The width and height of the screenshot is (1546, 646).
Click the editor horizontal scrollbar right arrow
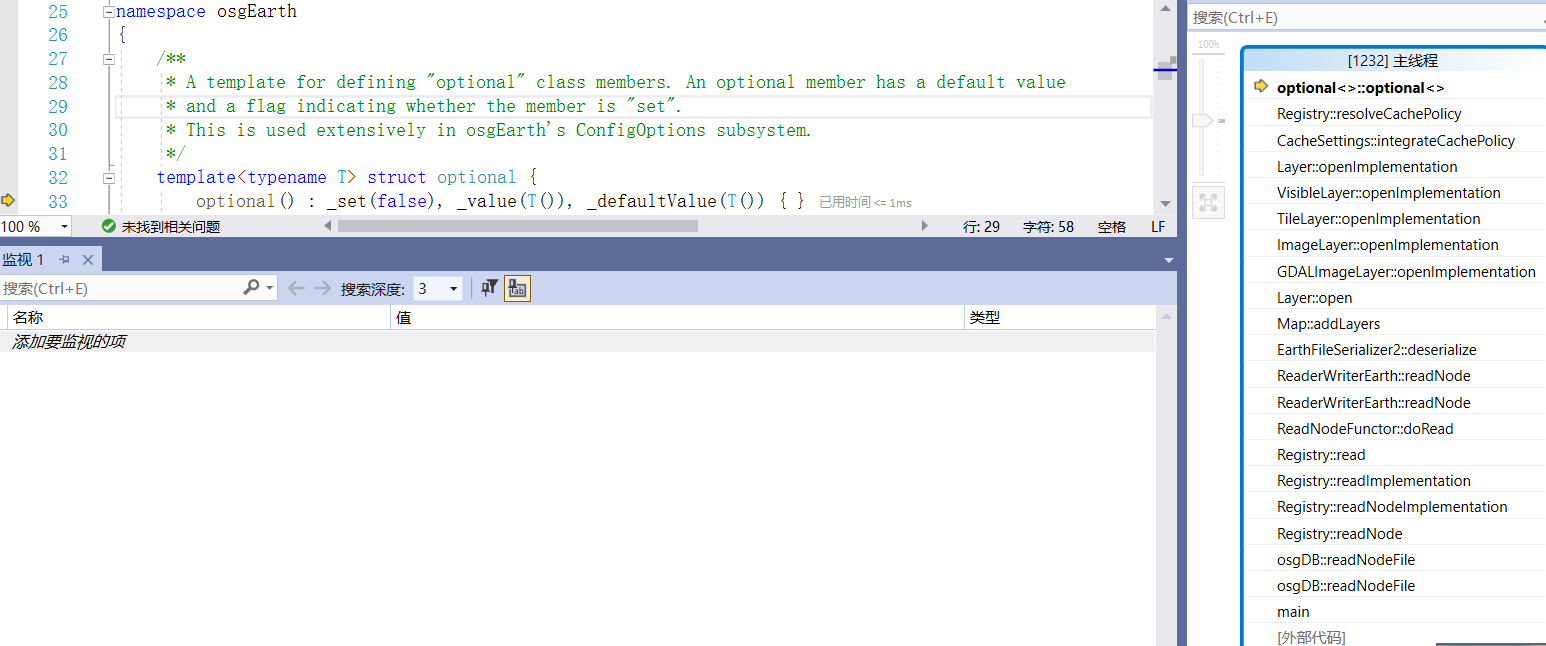(x=925, y=227)
